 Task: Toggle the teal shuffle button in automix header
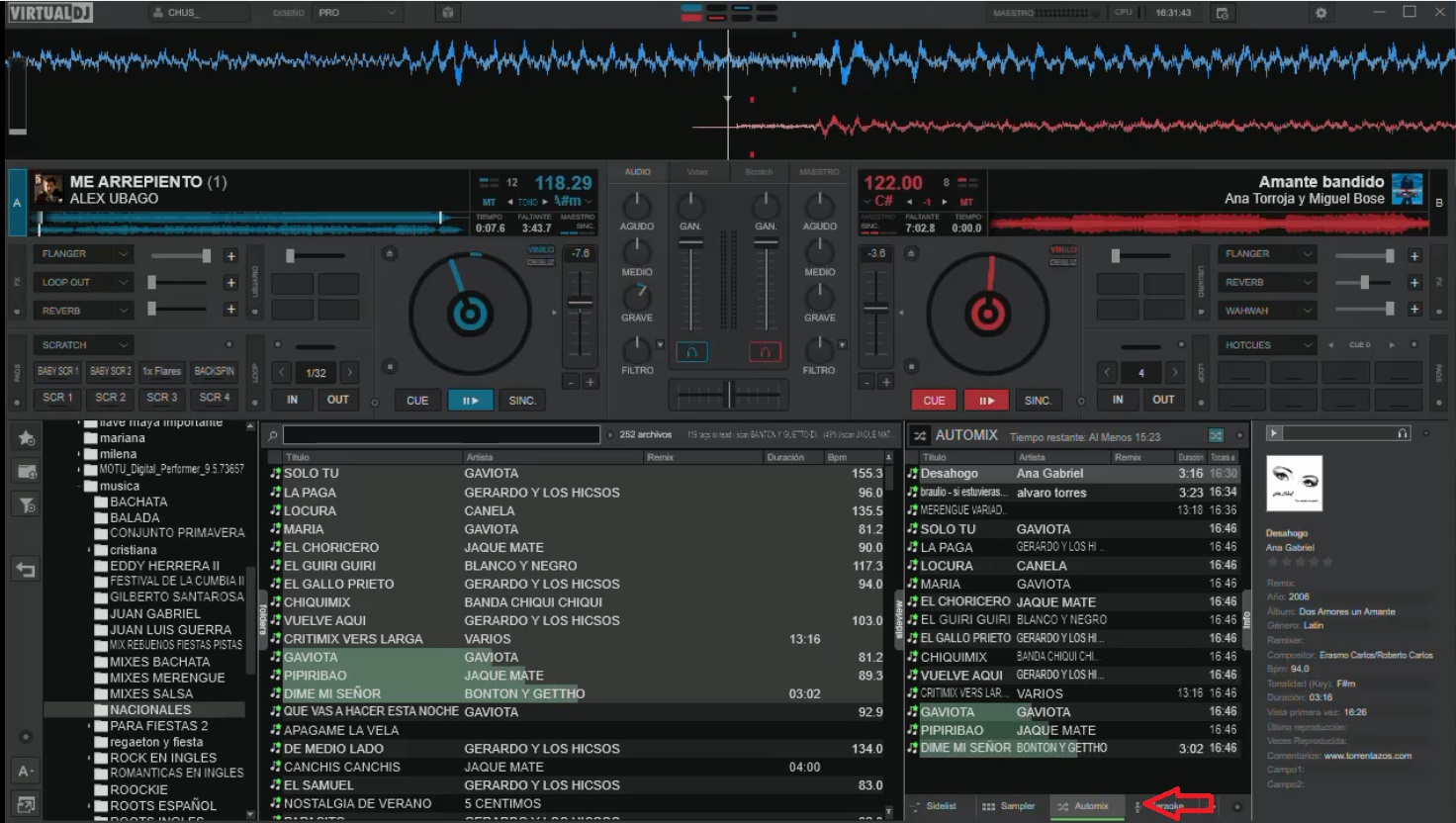(x=1216, y=435)
